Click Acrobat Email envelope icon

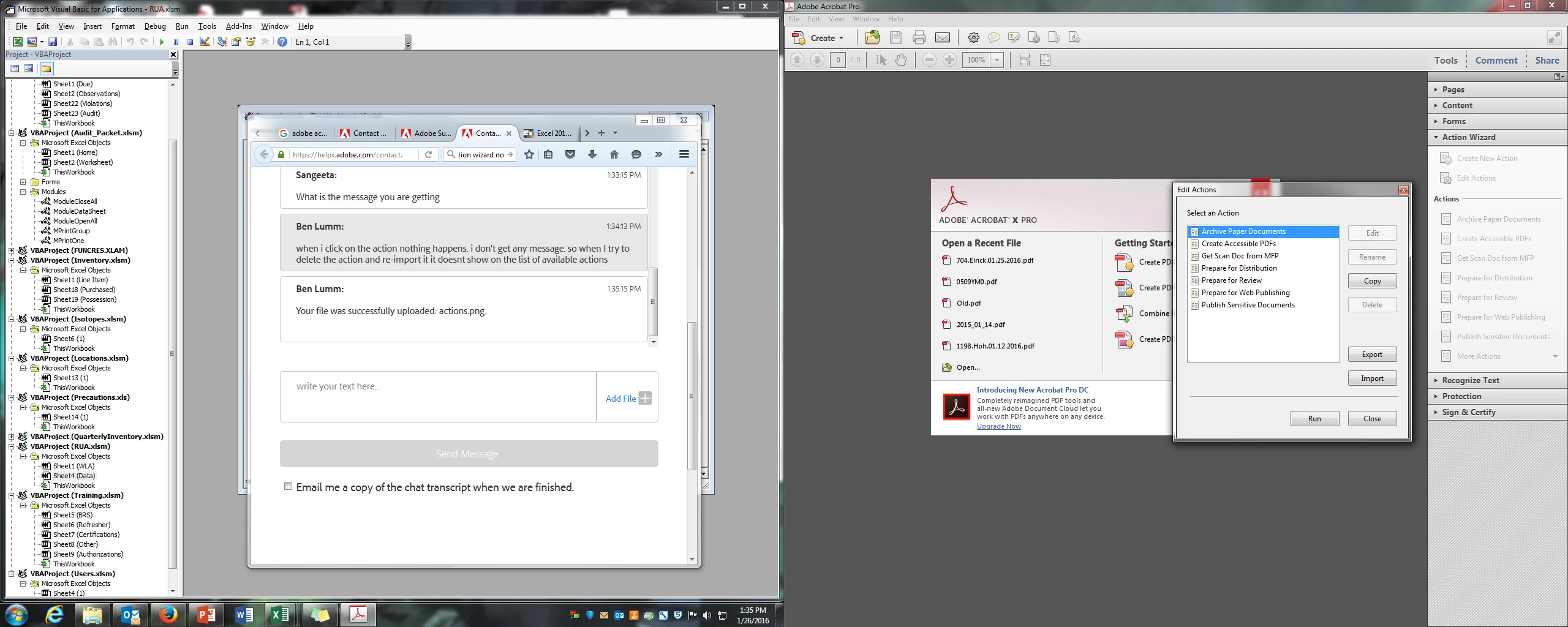pos(943,37)
